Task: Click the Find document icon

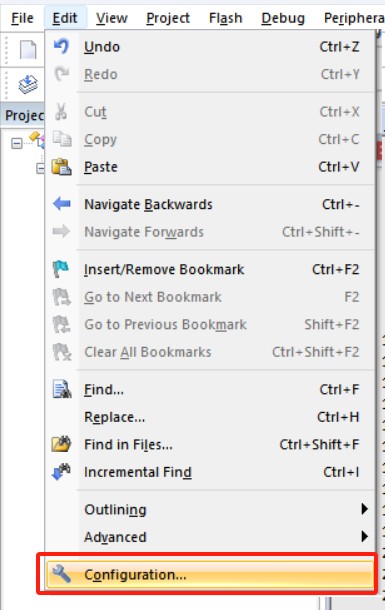Action: (62, 389)
